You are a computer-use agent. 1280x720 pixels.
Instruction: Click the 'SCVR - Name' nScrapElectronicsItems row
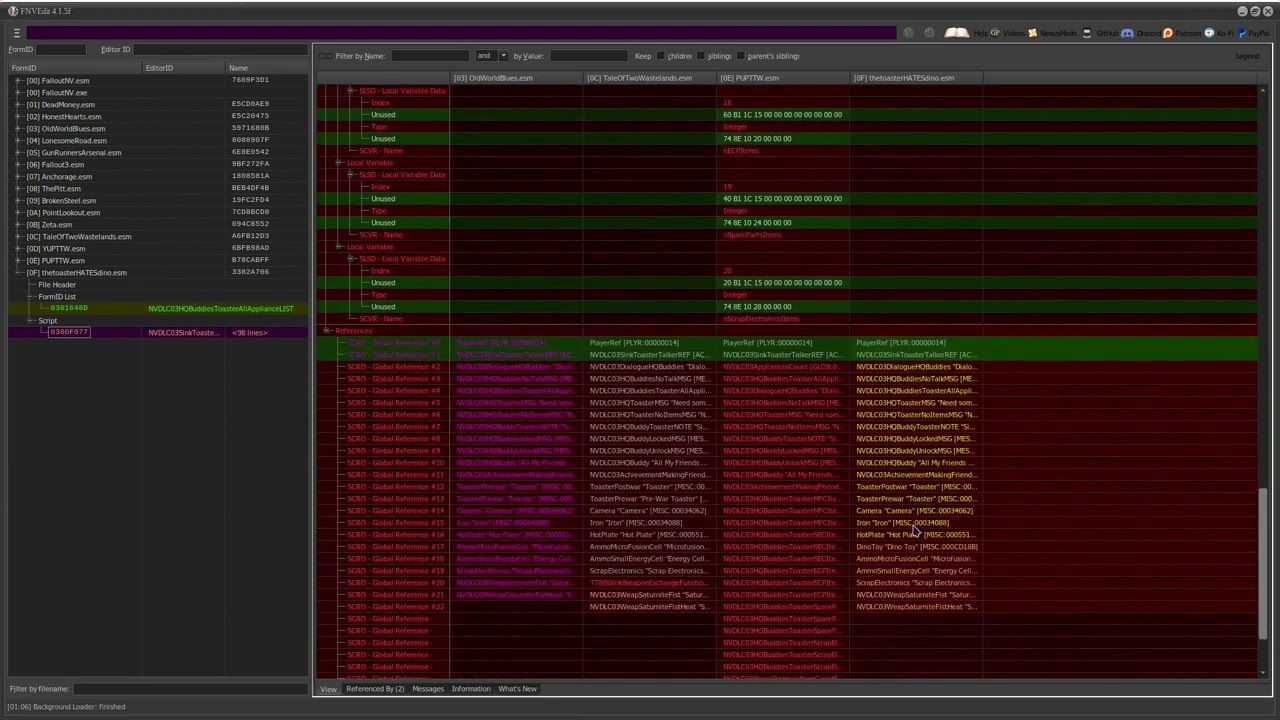coord(787,318)
